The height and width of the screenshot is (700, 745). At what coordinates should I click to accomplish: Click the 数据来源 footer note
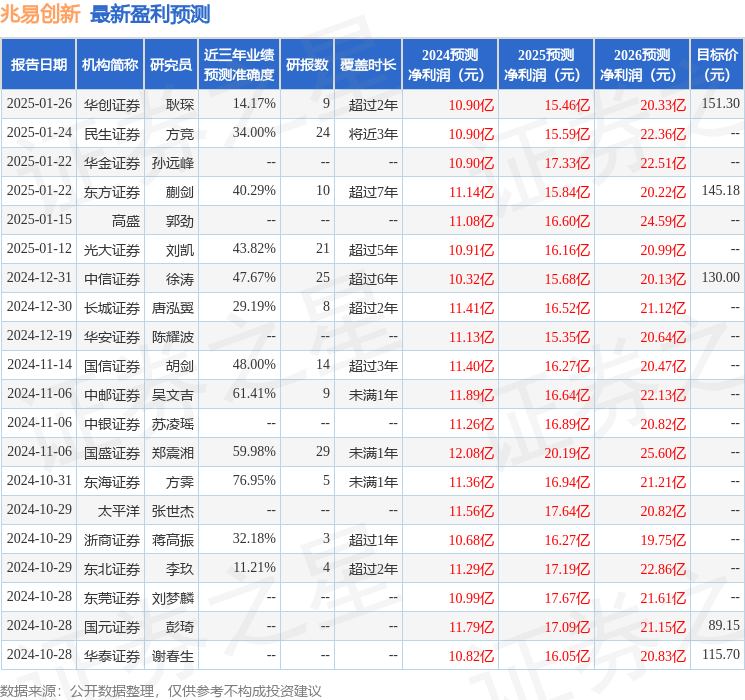coord(161,690)
